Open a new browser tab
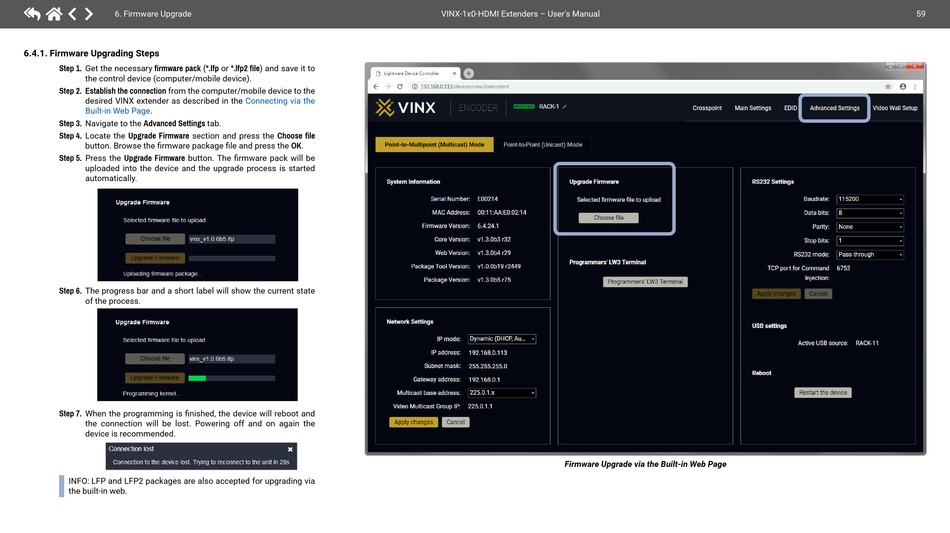950x533 pixels. 468,73
